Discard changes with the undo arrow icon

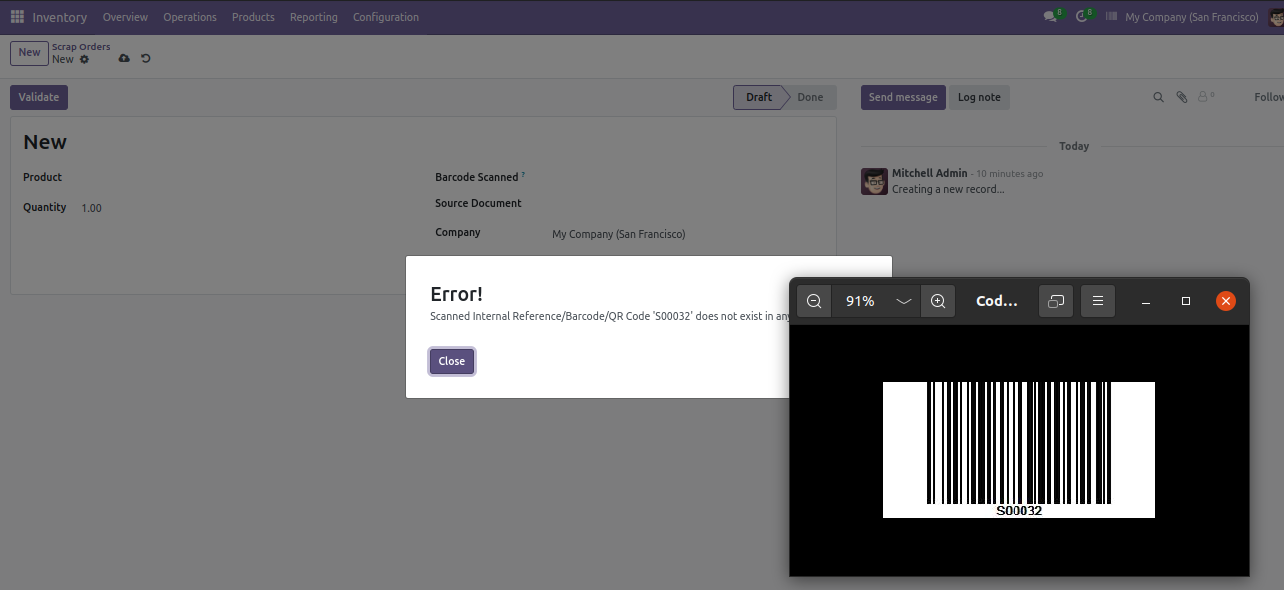146,59
